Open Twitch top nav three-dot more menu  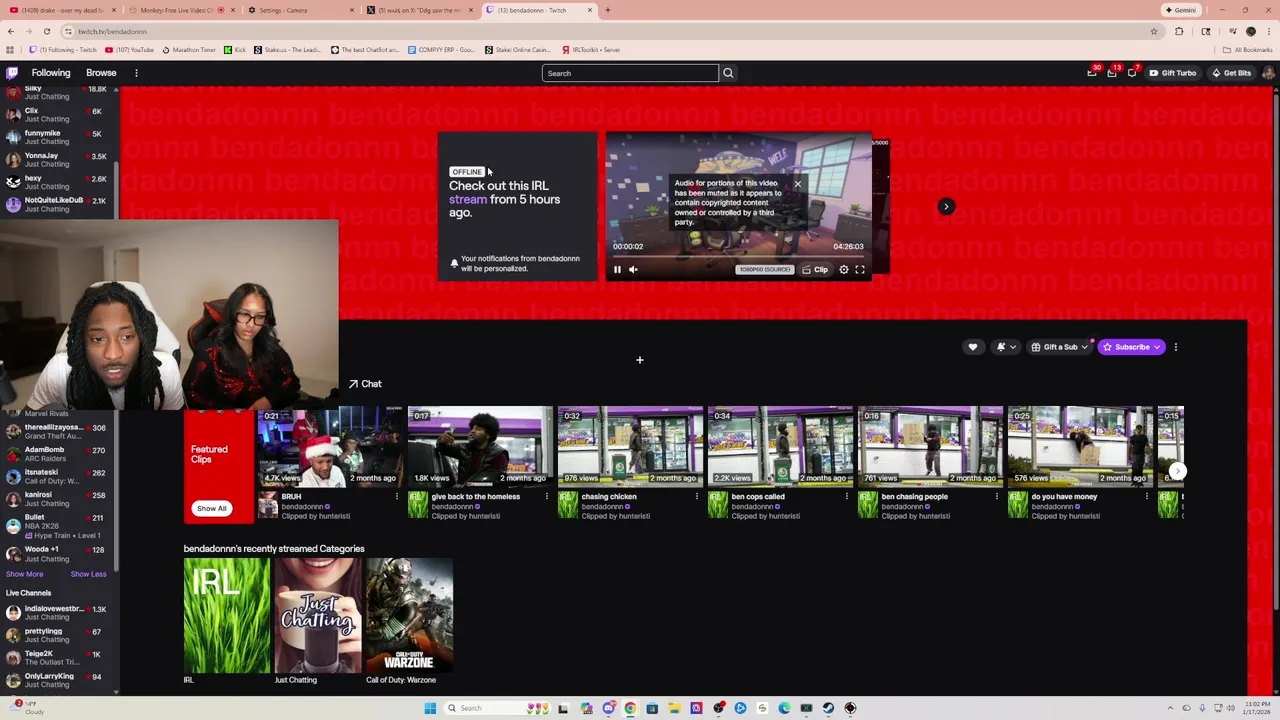[x=136, y=73]
